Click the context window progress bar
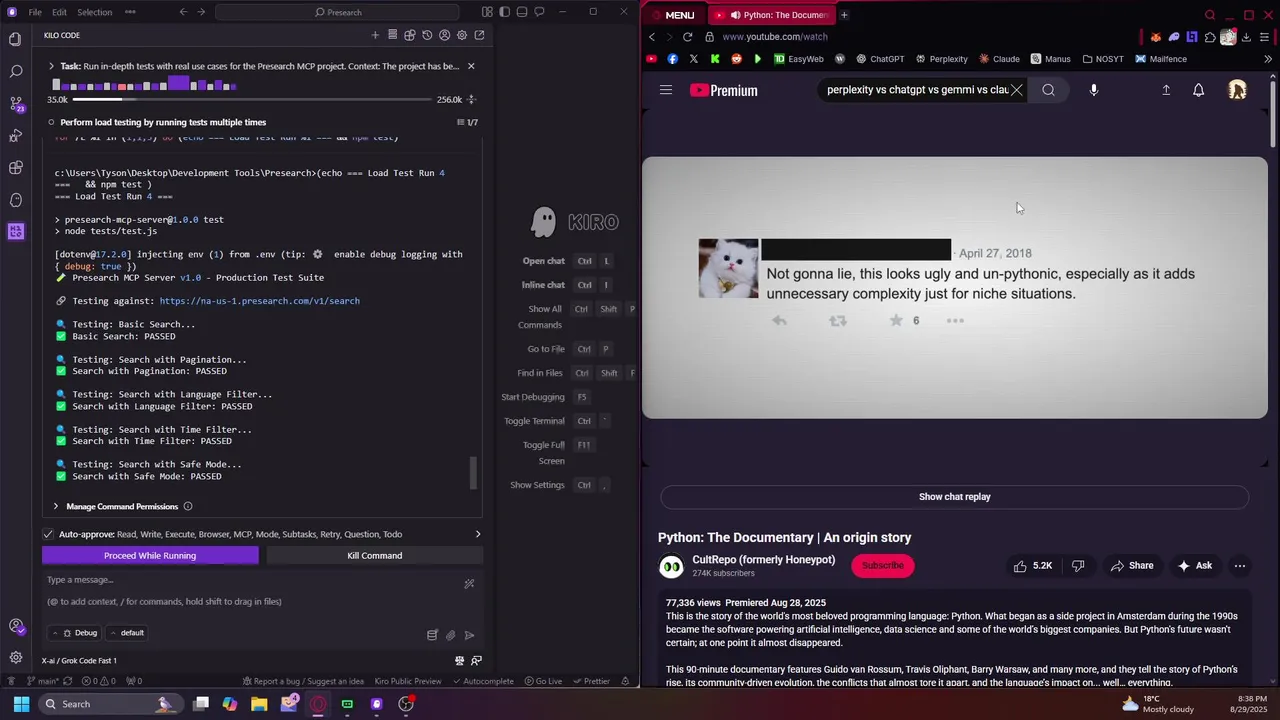1280x720 pixels. click(253, 100)
